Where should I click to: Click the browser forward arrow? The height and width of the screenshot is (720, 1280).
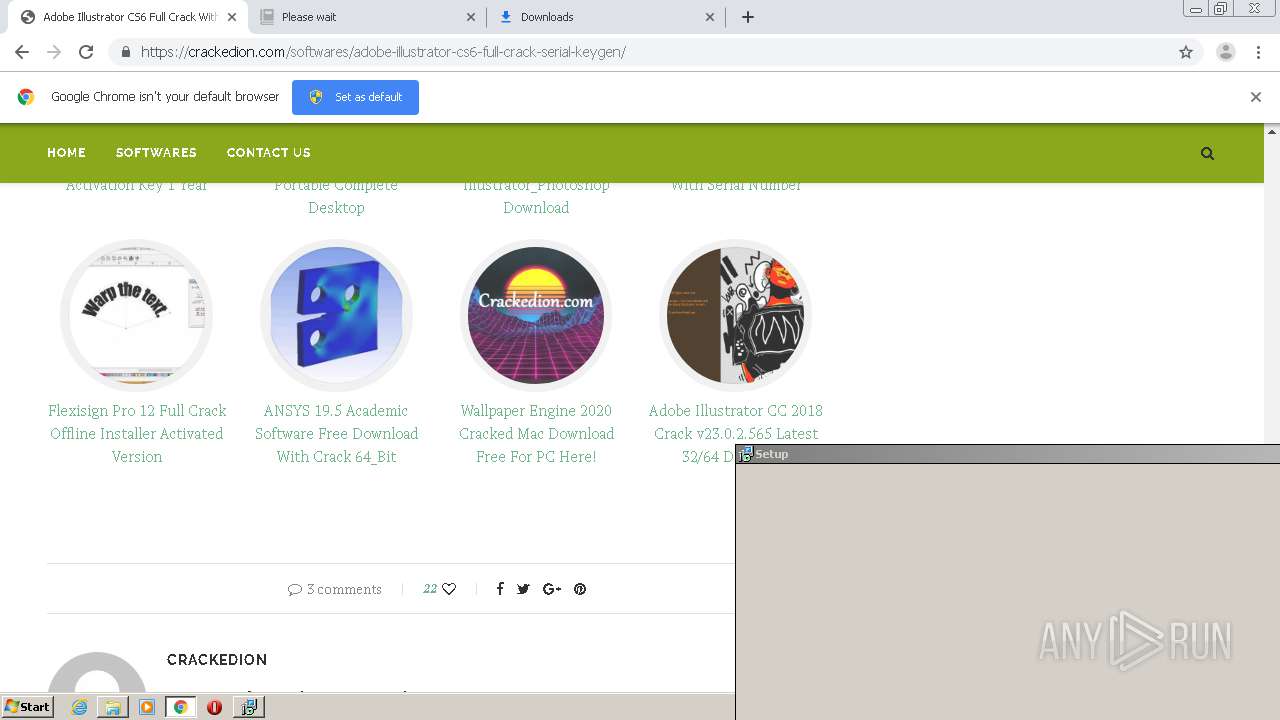54,52
